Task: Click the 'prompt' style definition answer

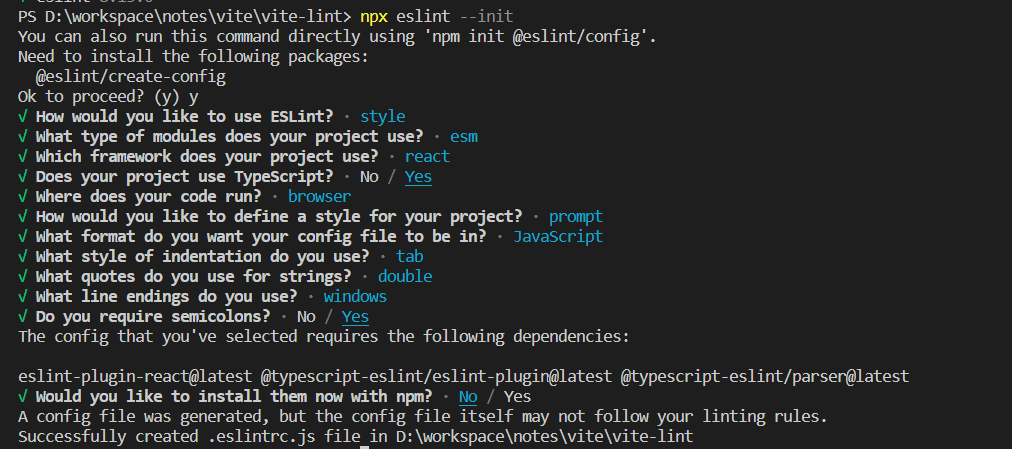Action: pyautogui.click(x=576, y=217)
